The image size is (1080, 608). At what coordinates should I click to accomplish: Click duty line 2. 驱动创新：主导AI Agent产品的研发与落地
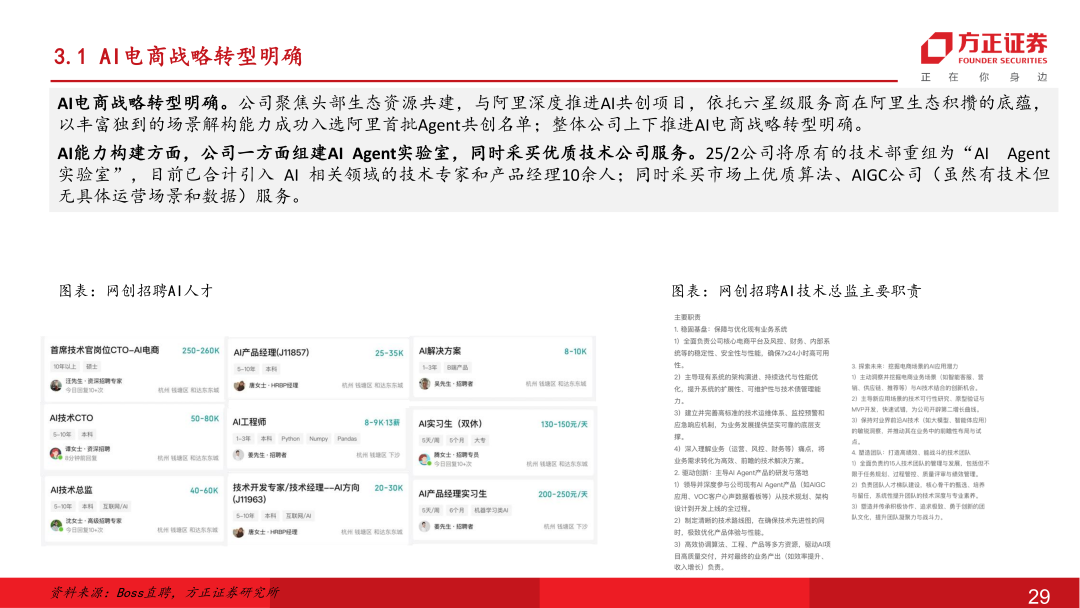741,473
